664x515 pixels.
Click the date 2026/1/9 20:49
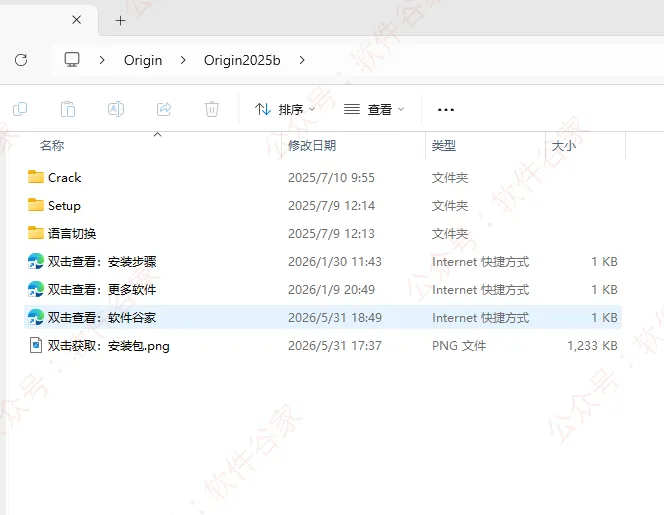click(332, 289)
